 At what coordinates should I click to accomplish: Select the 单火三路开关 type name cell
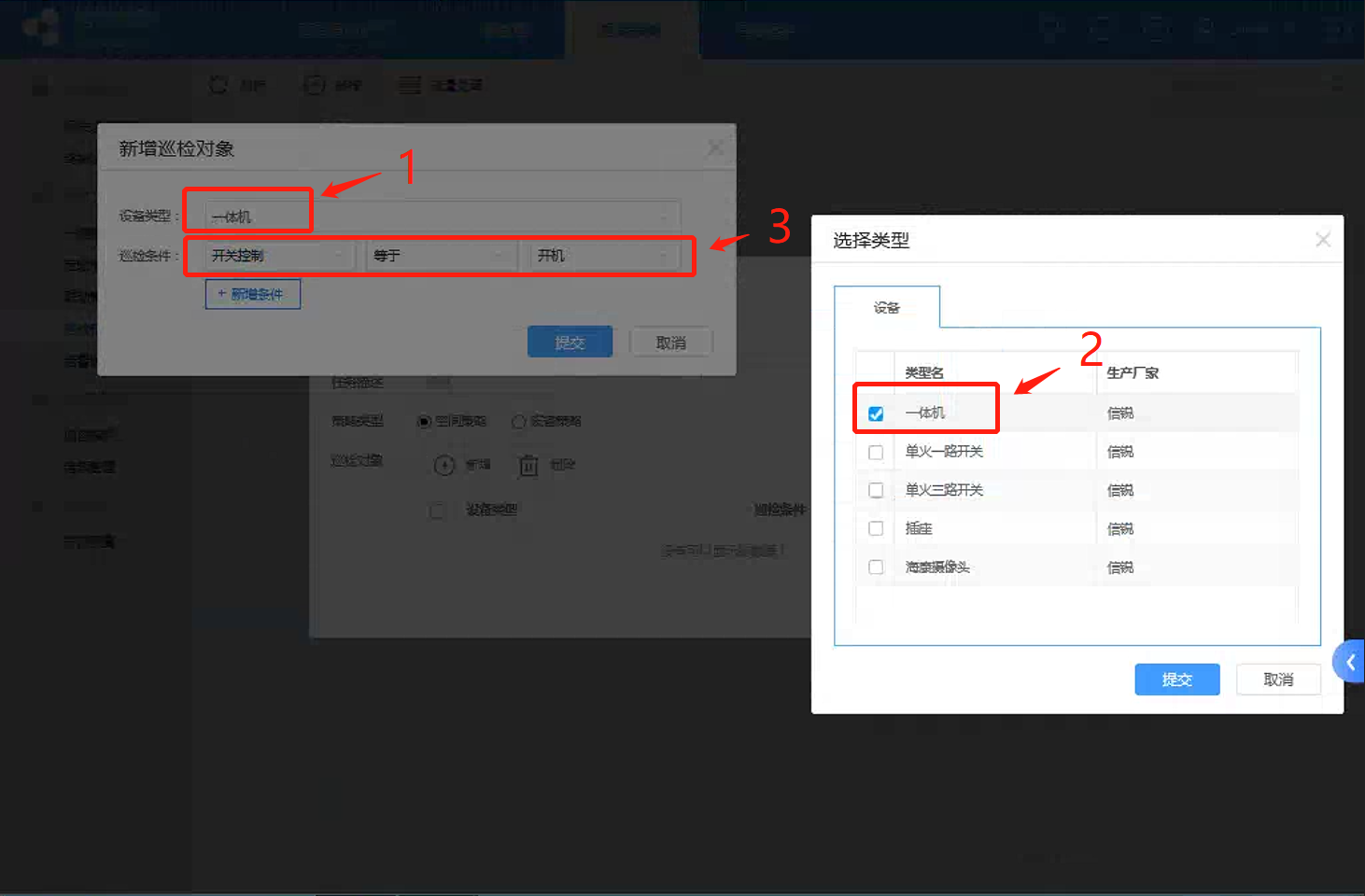pyautogui.click(x=944, y=490)
